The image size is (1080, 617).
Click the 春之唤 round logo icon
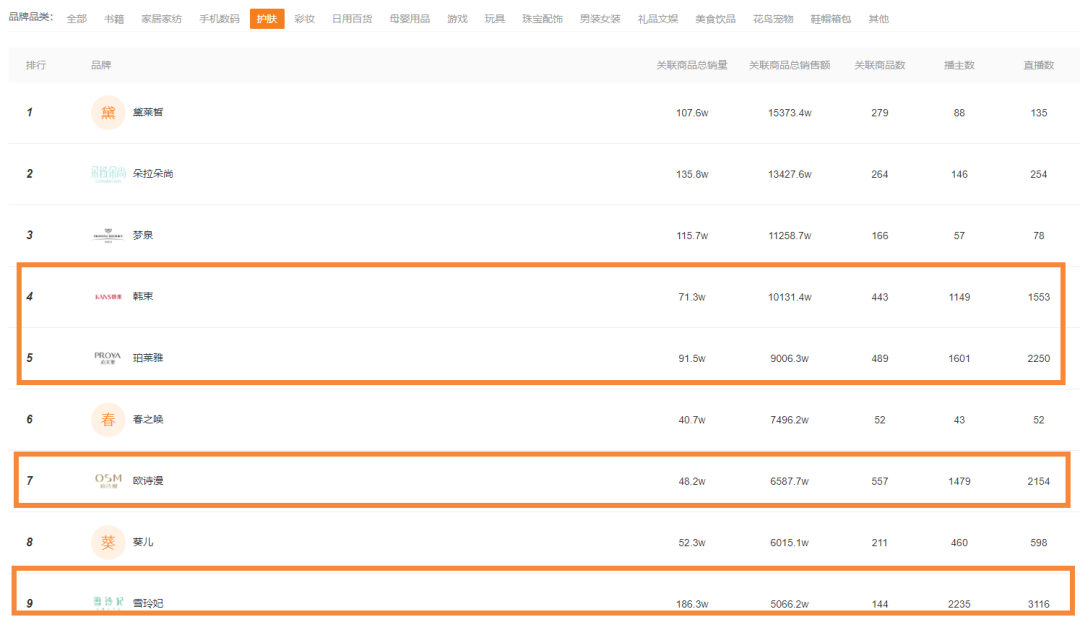point(108,419)
